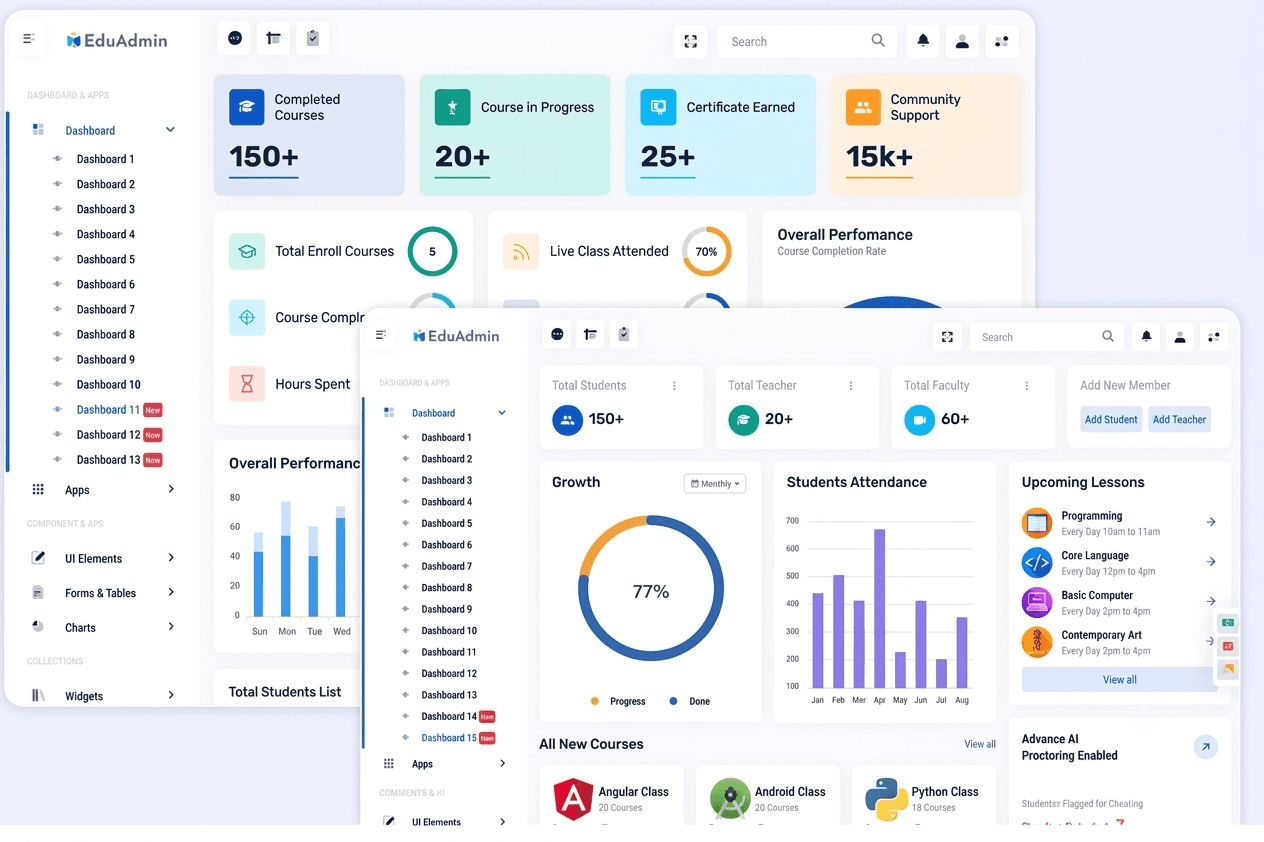This screenshot has width=1264, height=842.
Task: Click the search field in back window
Action: tap(805, 41)
